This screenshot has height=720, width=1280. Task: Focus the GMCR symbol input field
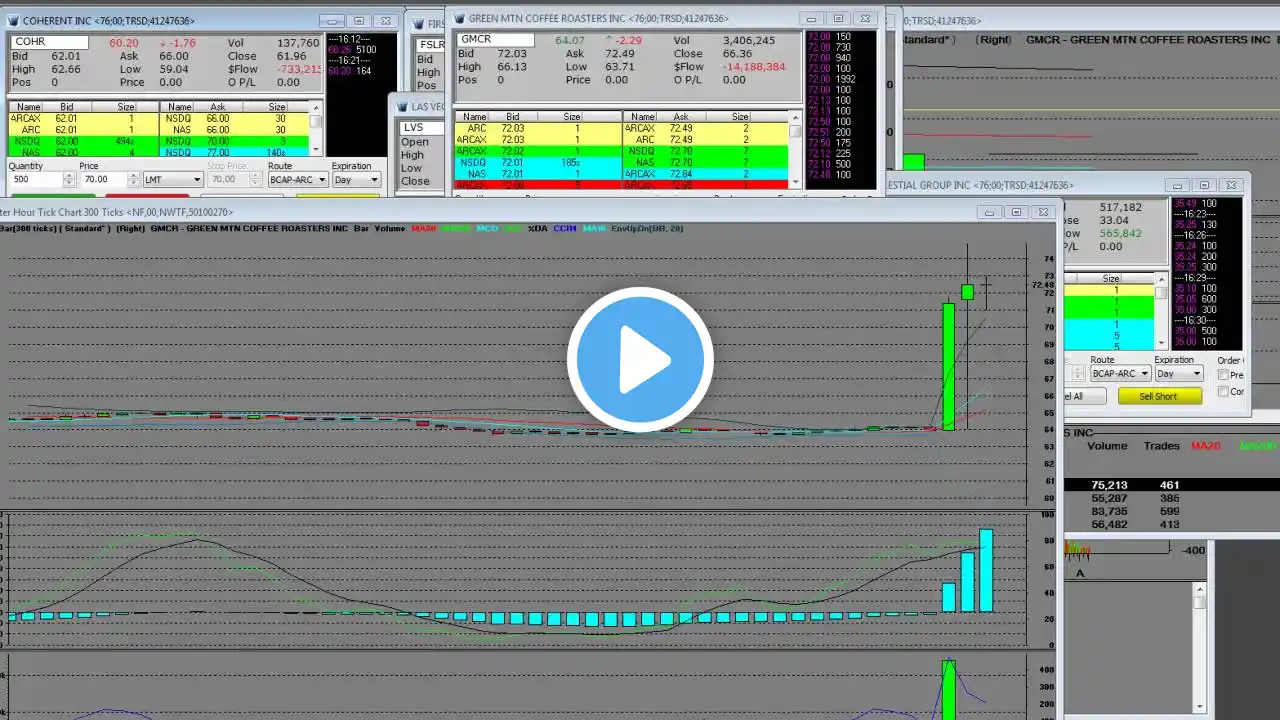496,40
